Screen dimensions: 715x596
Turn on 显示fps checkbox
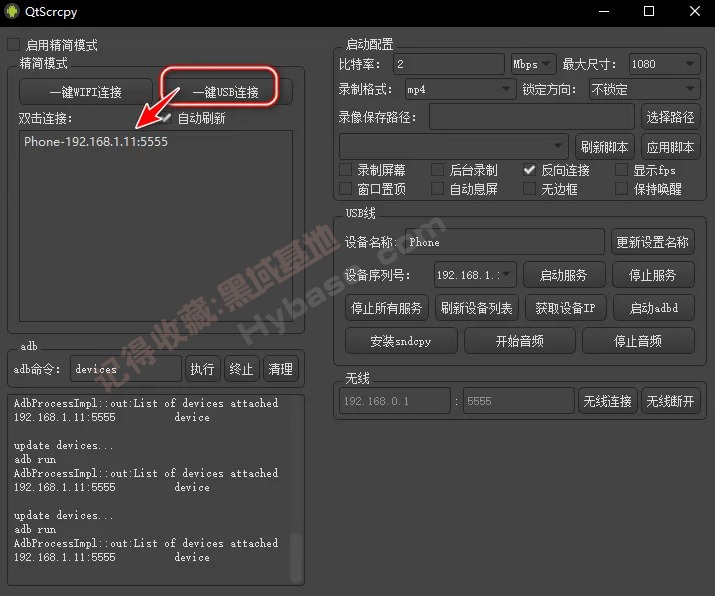(621, 170)
